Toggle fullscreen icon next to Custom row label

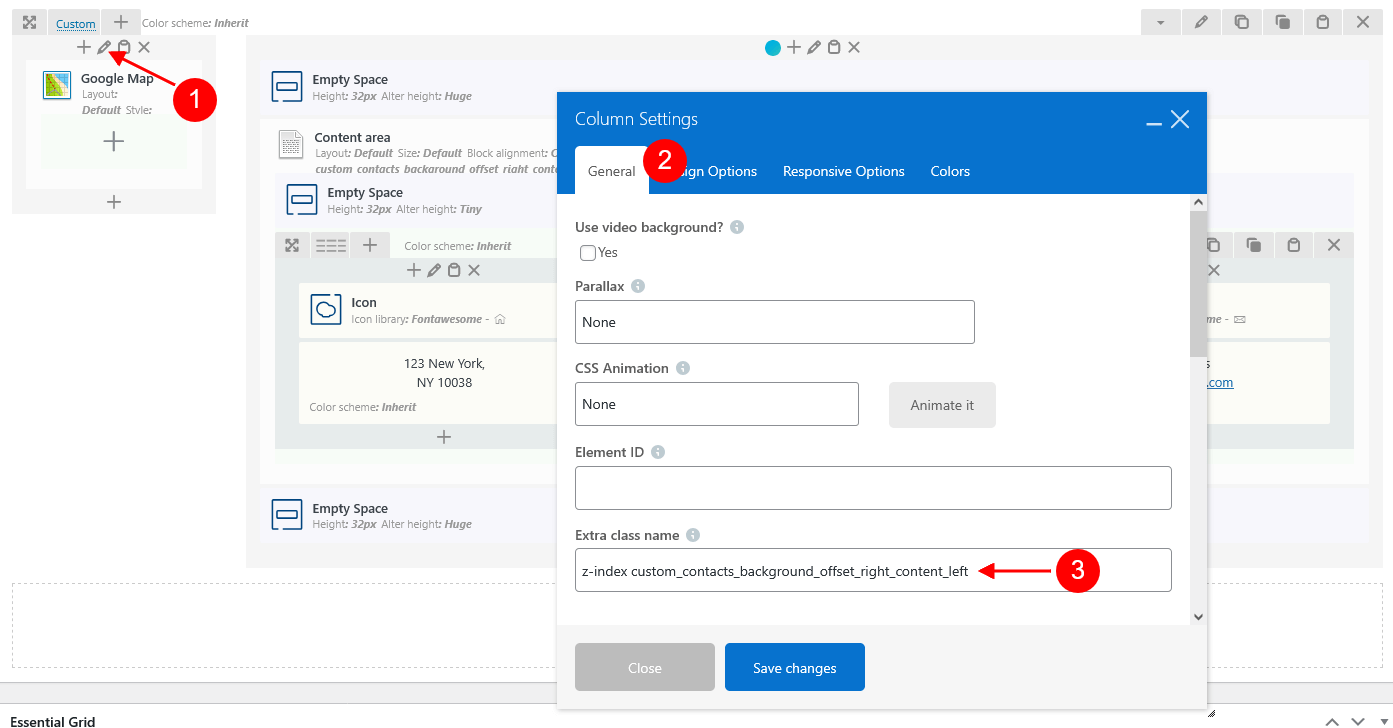30,22
